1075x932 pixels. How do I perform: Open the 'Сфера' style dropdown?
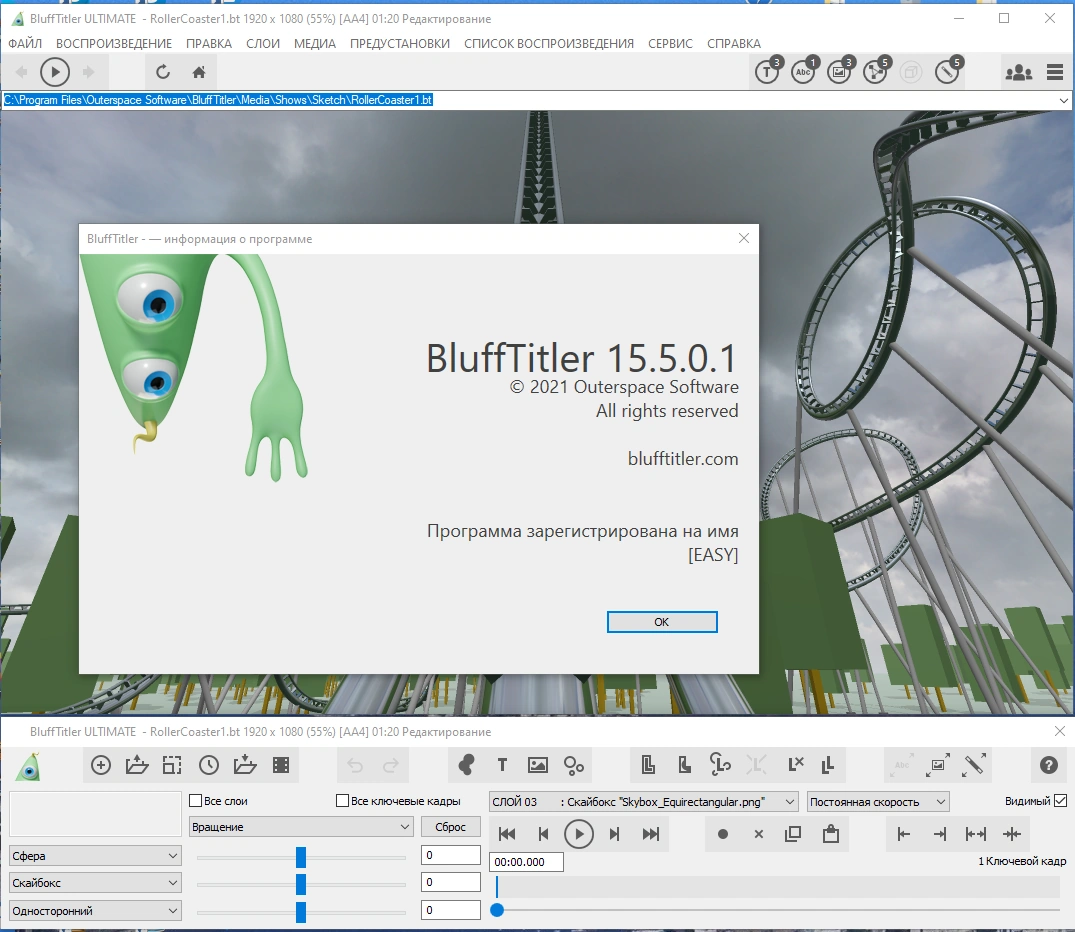coord(95,856)
